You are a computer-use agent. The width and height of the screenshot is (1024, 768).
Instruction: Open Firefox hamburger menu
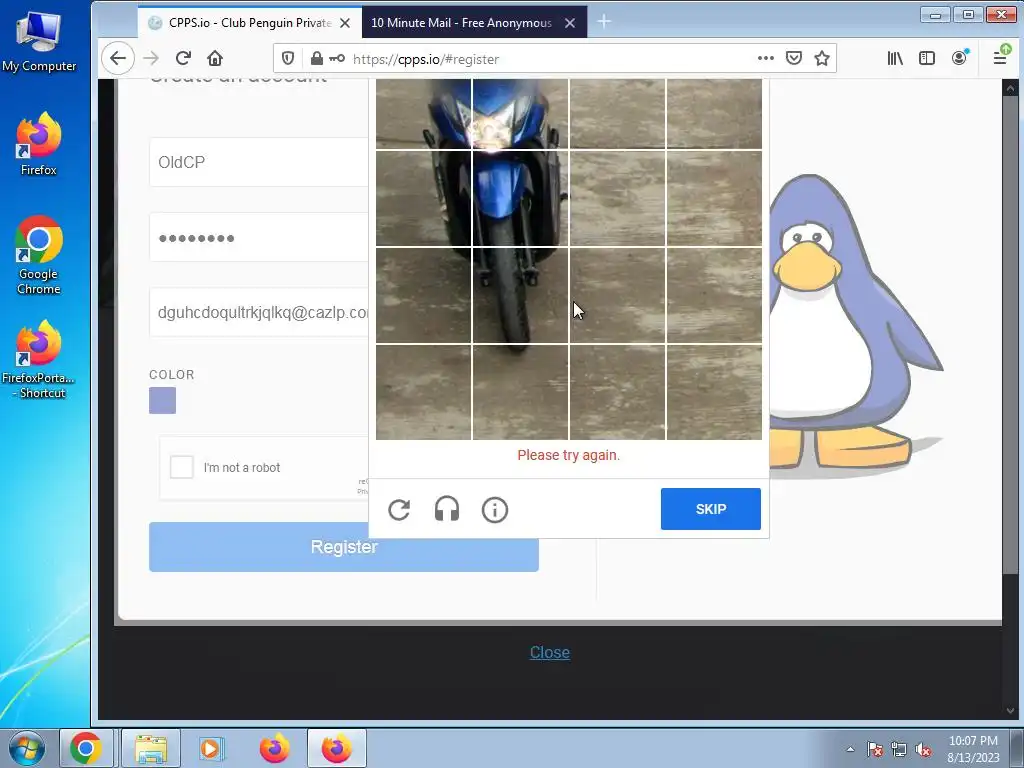click(x=1000, y=57)
